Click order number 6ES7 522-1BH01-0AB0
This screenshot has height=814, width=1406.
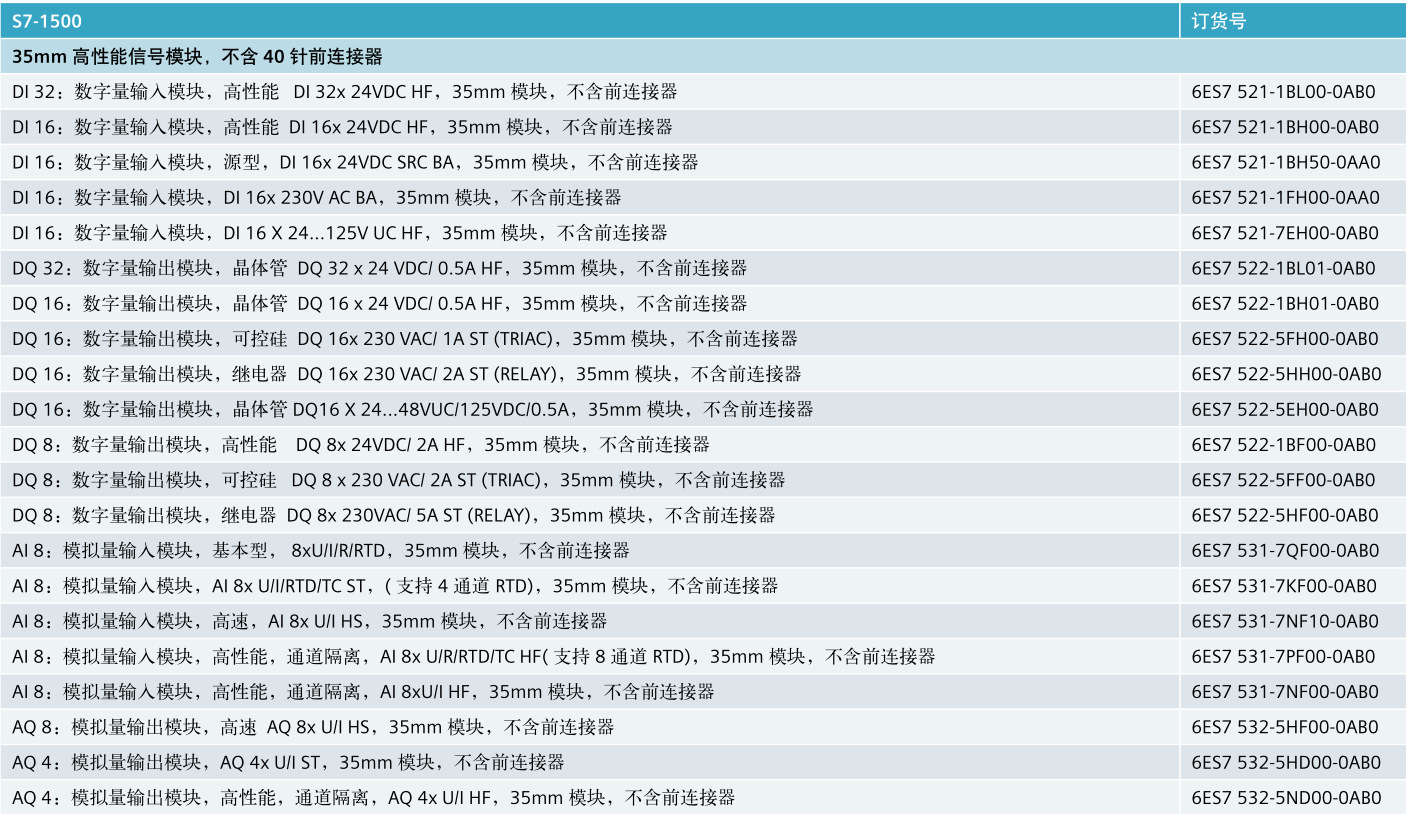click(x=1285, y=304)
